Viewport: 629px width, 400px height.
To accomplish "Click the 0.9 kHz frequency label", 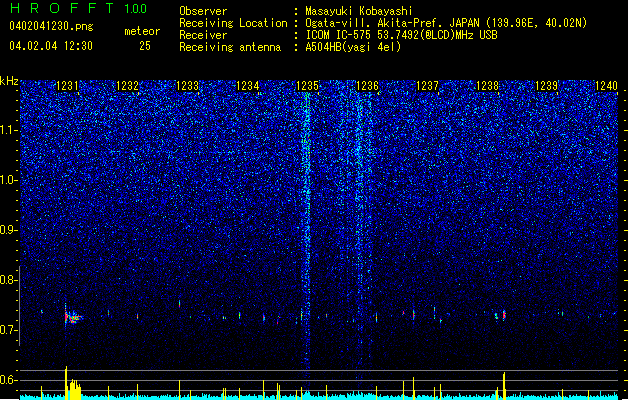I will pyautogui.click(x=8, y=230).
